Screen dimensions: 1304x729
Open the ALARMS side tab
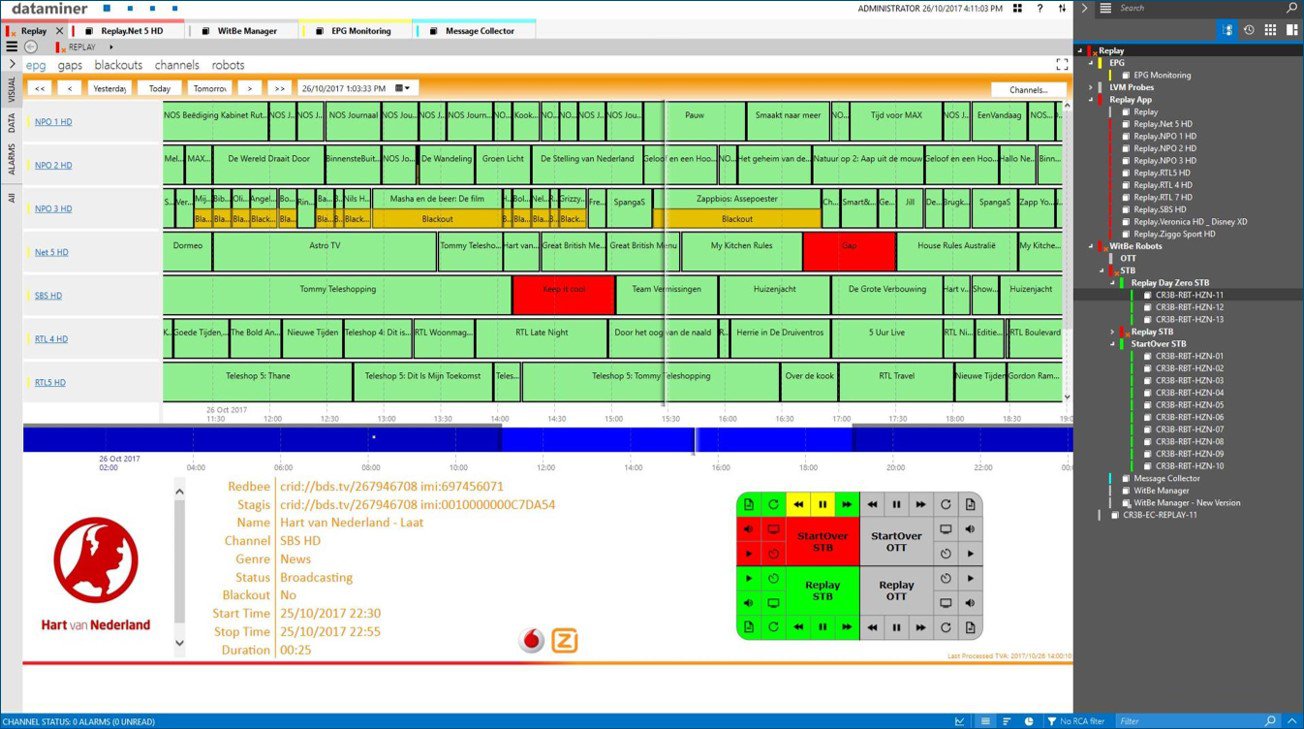[x=11, y=159]
